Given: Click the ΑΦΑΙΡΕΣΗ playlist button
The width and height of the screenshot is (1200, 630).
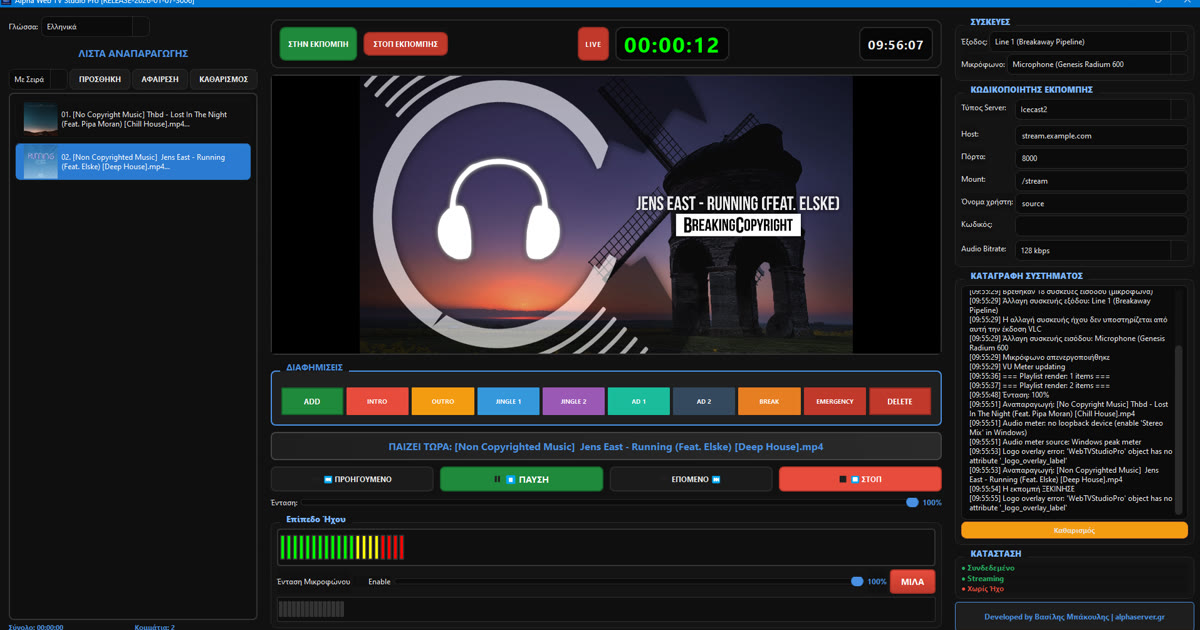Looking at the screenshot, I should (x=160, y=79).
